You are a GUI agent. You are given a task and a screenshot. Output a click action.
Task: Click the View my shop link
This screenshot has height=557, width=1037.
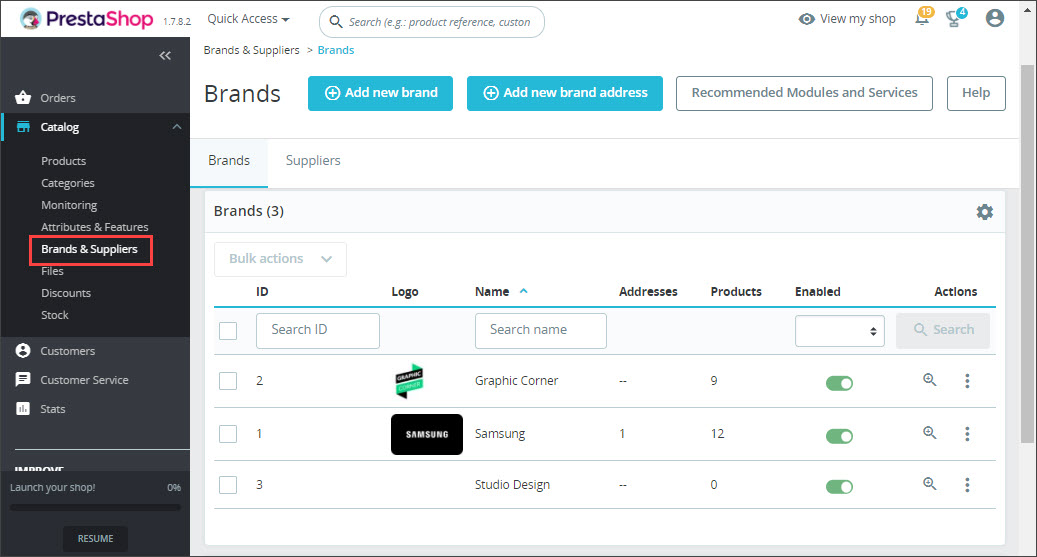pyautogui.click(x=857, y=19)
